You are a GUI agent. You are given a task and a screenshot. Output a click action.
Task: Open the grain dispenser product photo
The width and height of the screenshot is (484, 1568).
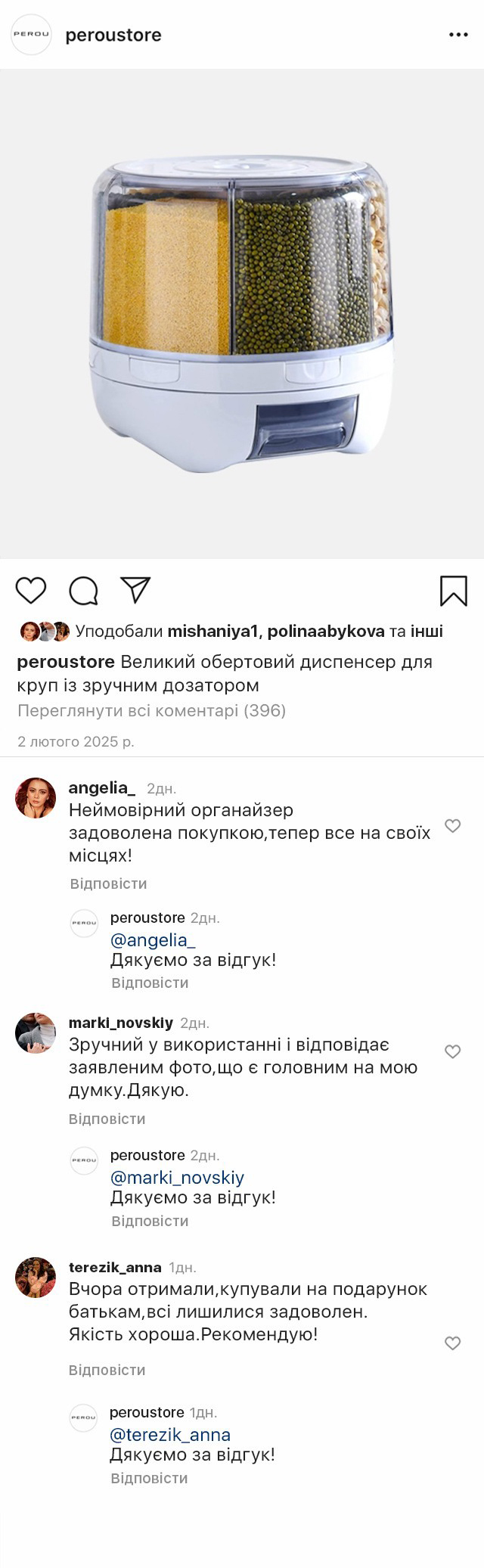pyautogui.click(x=242, y=314)
